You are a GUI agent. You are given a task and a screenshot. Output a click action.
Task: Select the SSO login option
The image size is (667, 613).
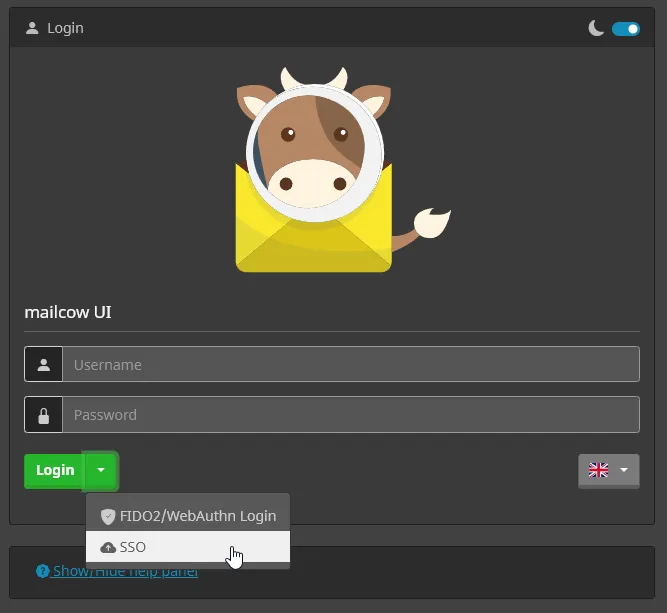pyautogui.click(x=188, y=547)
